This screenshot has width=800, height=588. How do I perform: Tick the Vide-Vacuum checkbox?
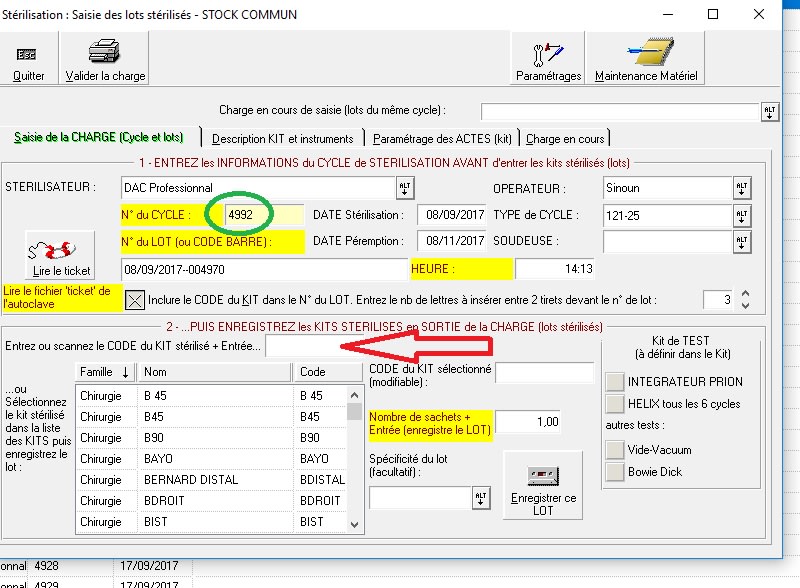pos(615,450)
